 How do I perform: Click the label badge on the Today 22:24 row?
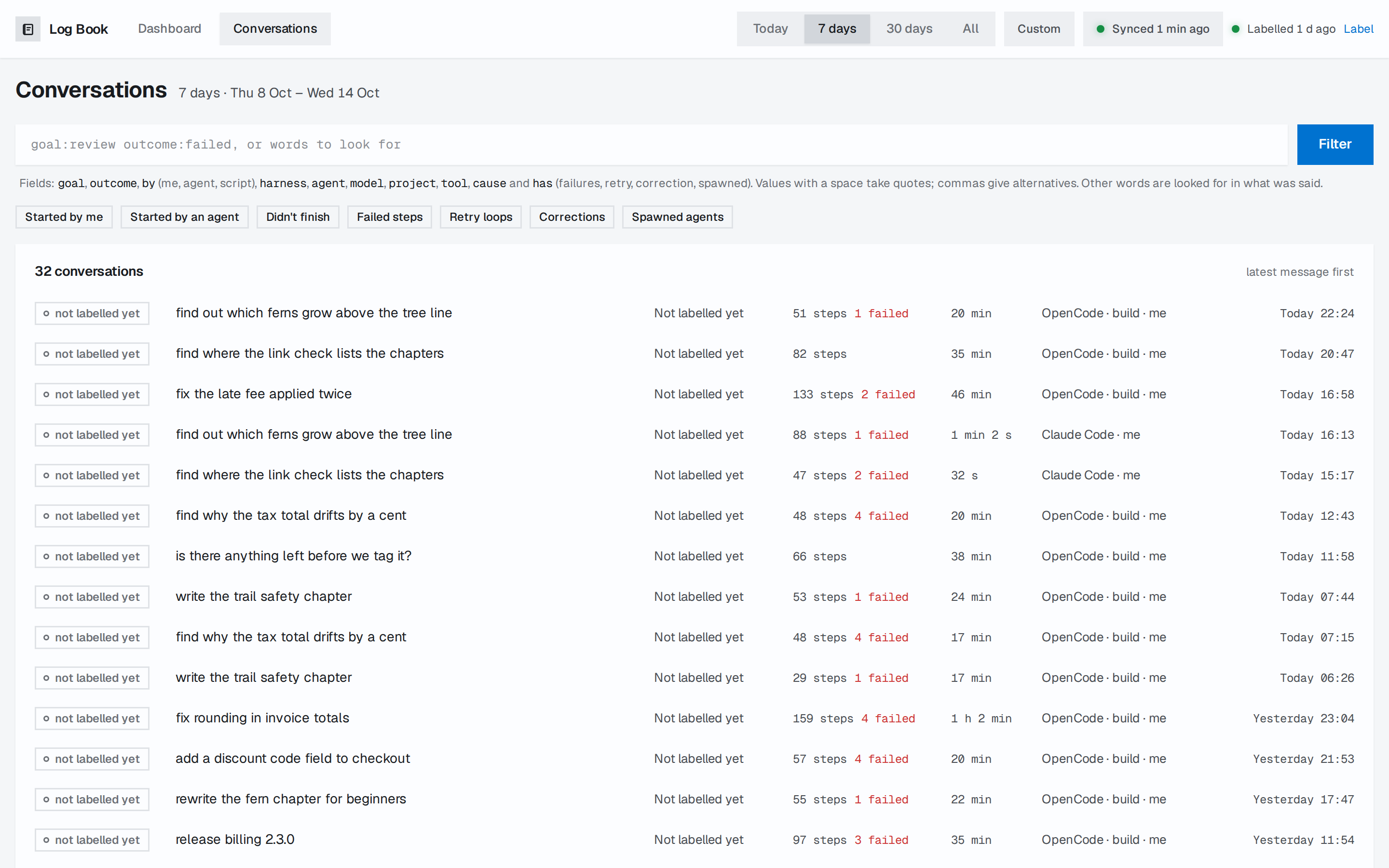[92, 313]
